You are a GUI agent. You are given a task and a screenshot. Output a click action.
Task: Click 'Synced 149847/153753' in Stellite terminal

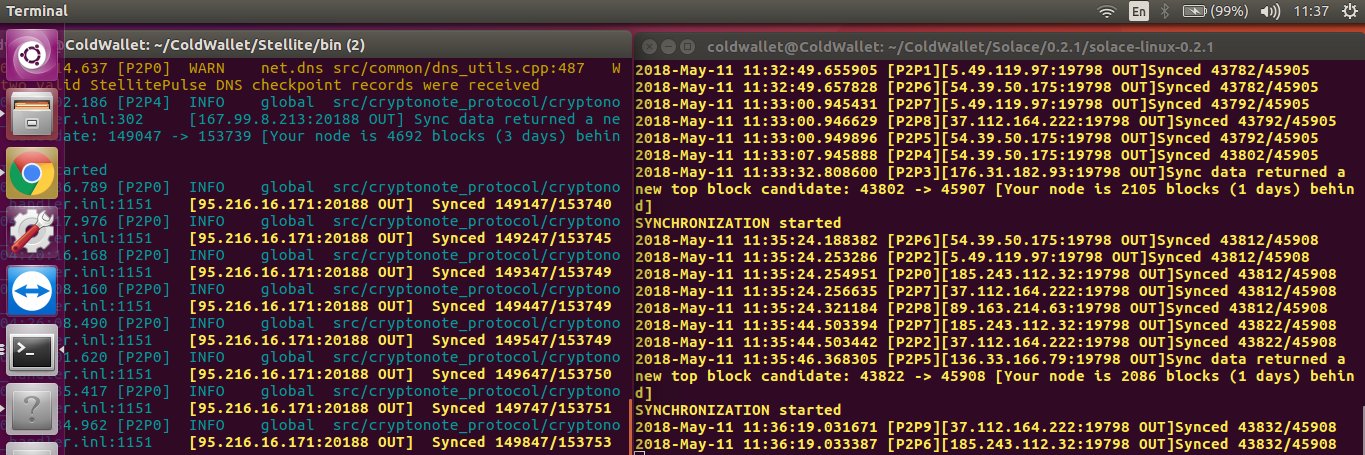tap(522, 441)
